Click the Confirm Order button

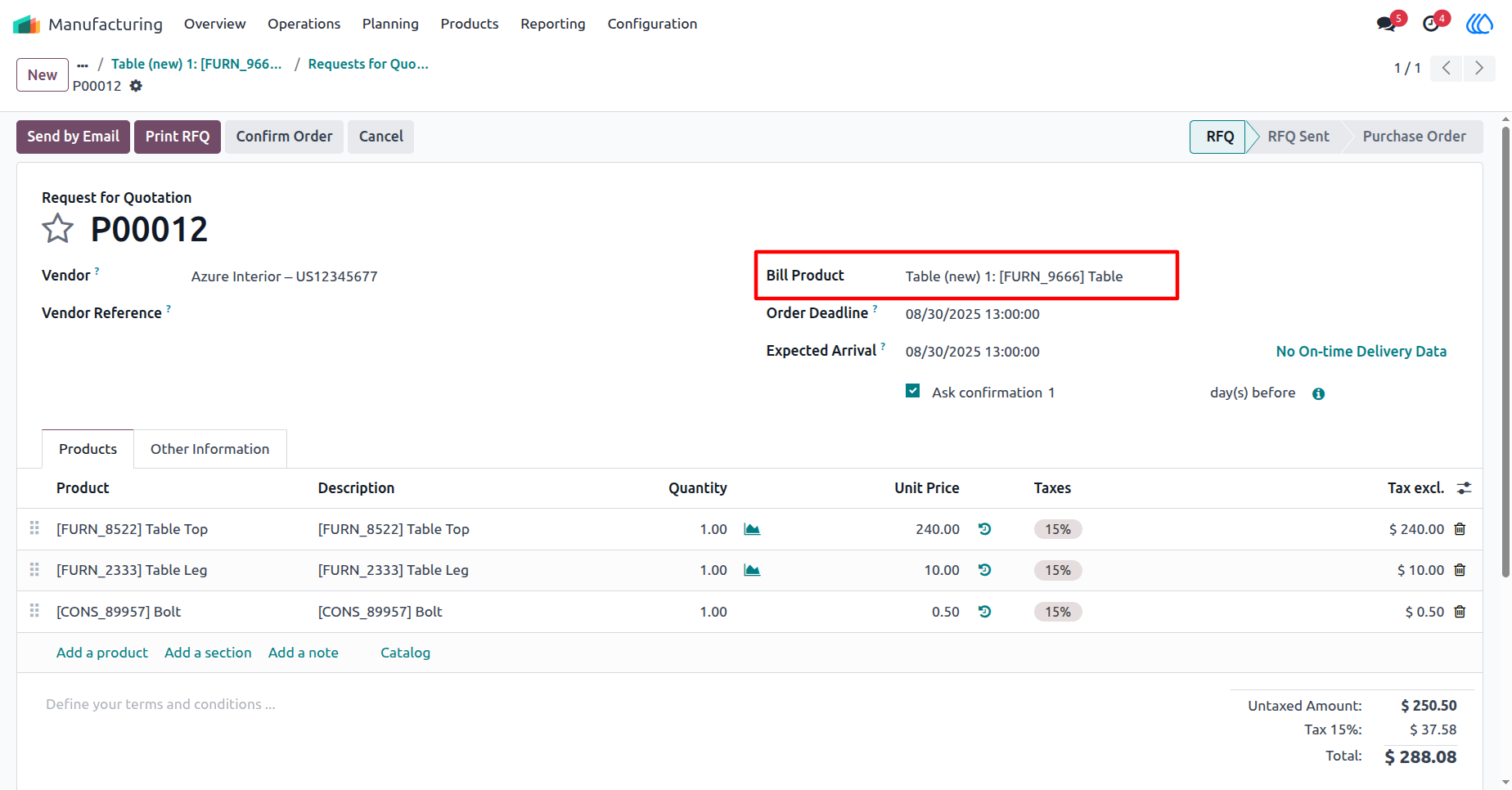tap(284, 137)
